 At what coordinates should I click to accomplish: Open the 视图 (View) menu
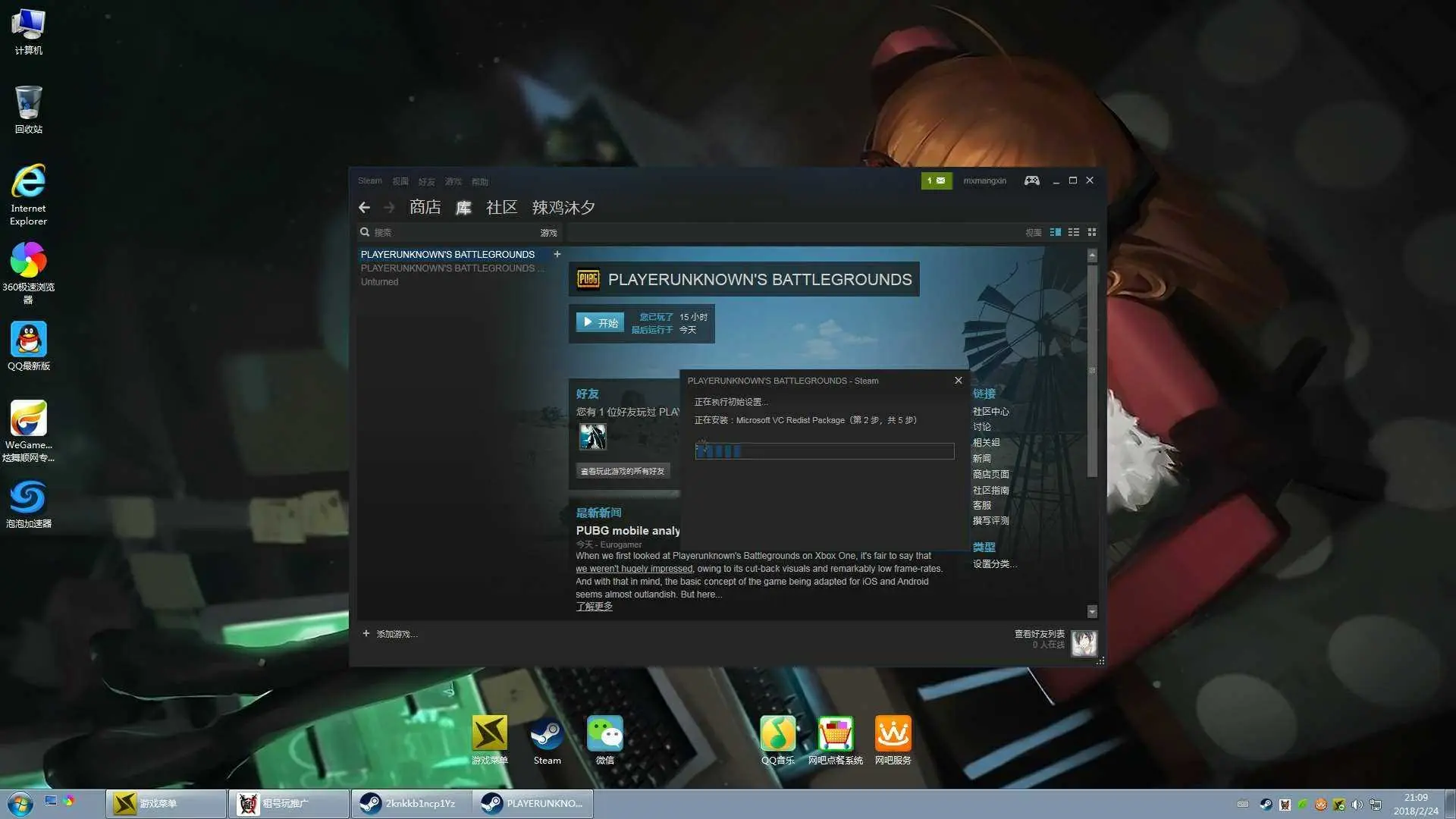(x=400, y=181)
